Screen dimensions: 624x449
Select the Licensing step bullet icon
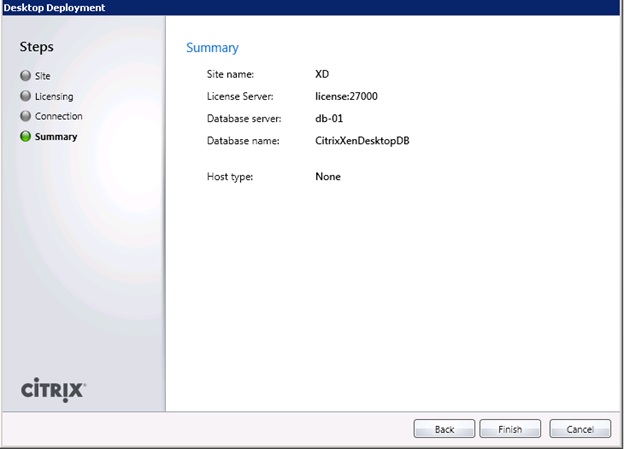[25, 96]
